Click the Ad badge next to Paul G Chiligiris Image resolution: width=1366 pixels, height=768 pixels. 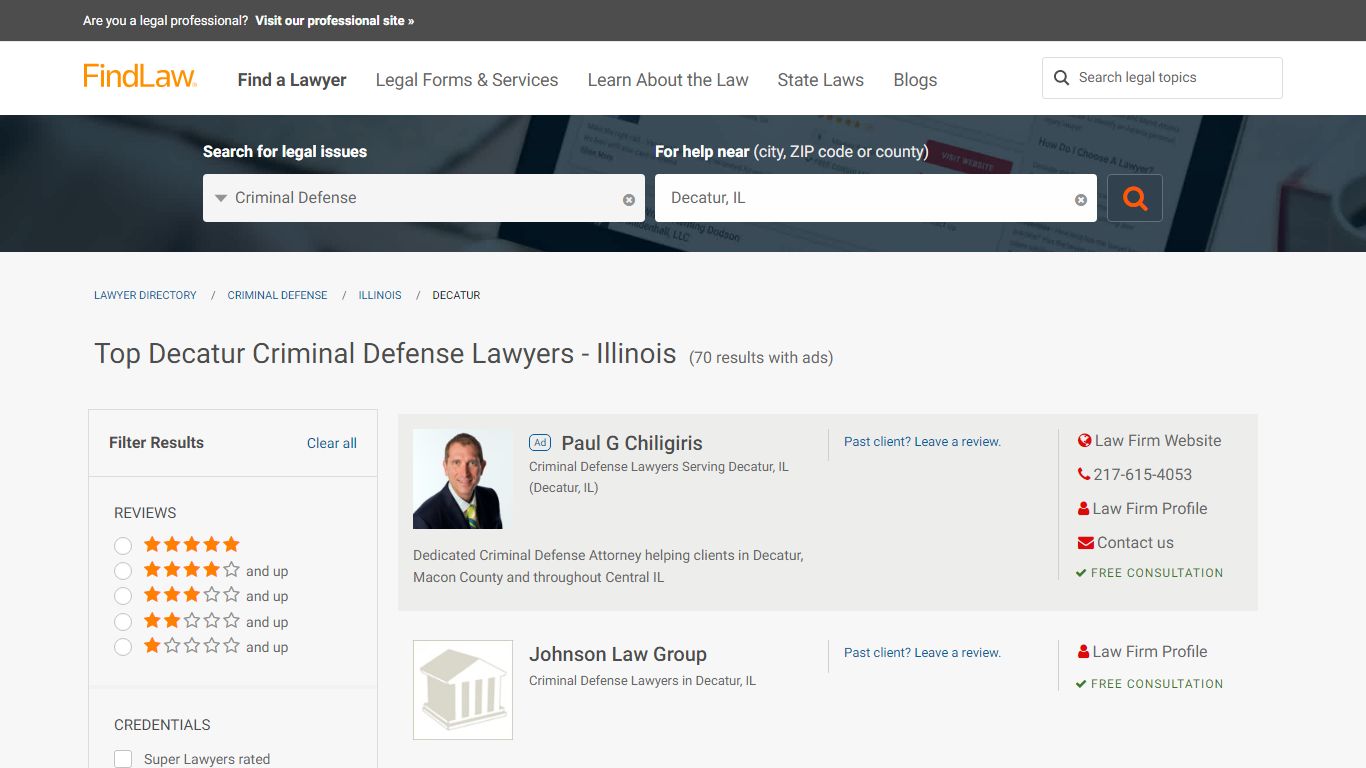pyautogui.click(x=540, y=443)
